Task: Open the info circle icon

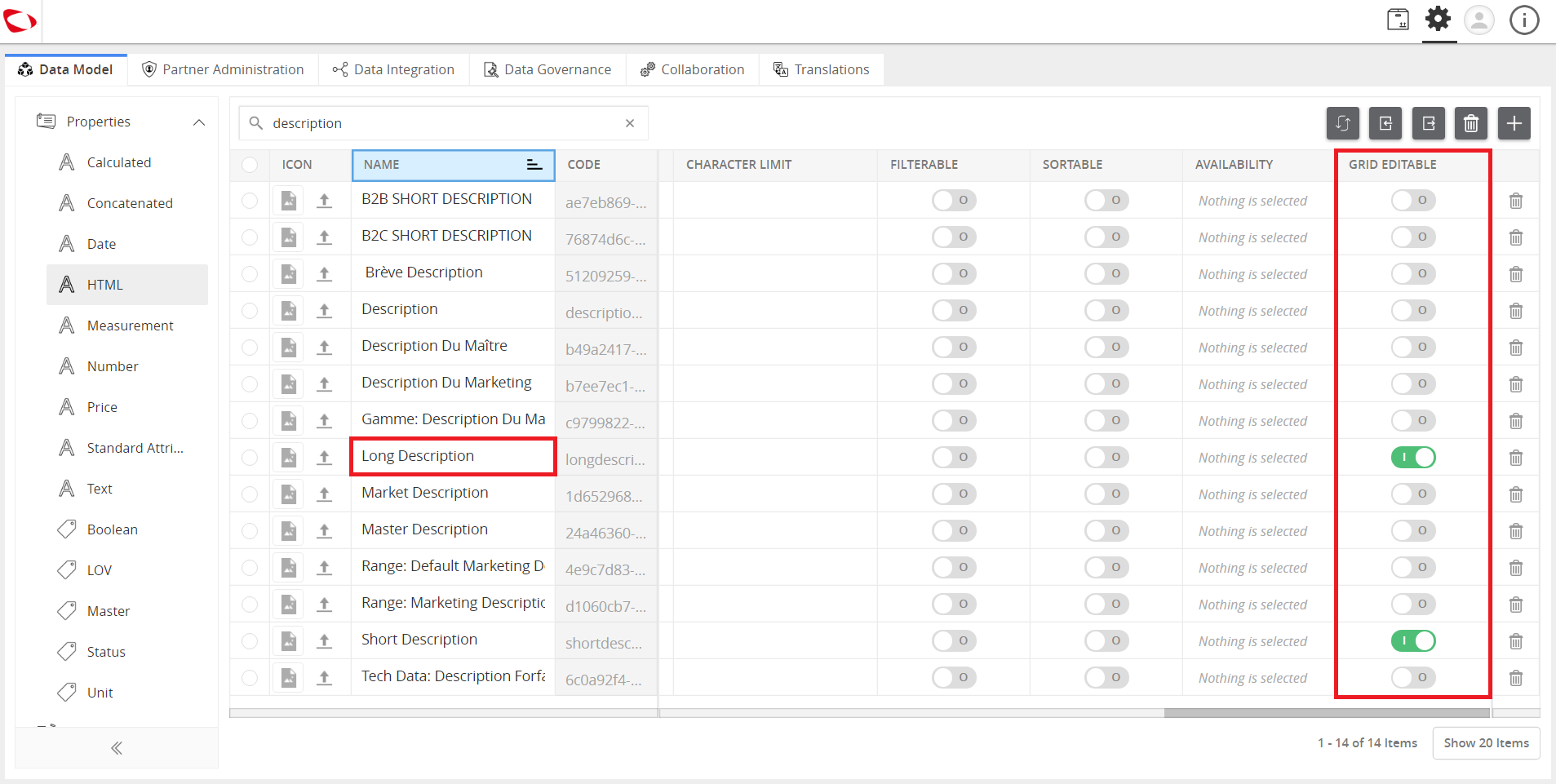Action: pos(1523,20)
